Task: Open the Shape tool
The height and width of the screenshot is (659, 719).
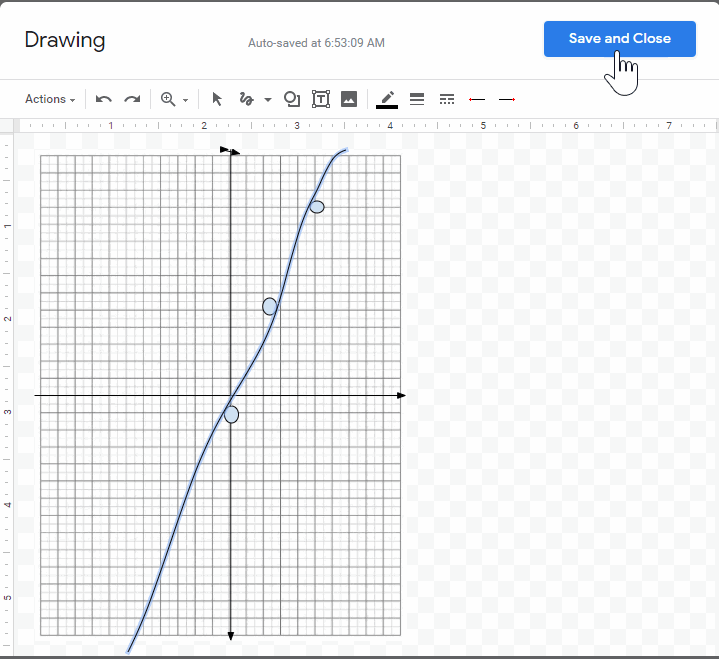Action: pyautogui.click(x=292, y=99)
